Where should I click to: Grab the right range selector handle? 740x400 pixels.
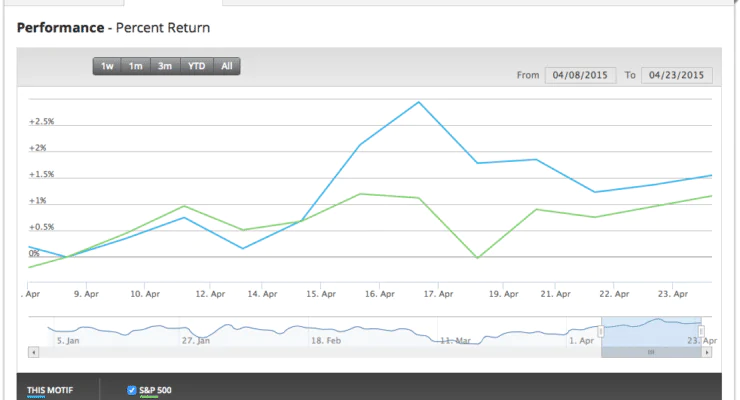click(701, 331)
